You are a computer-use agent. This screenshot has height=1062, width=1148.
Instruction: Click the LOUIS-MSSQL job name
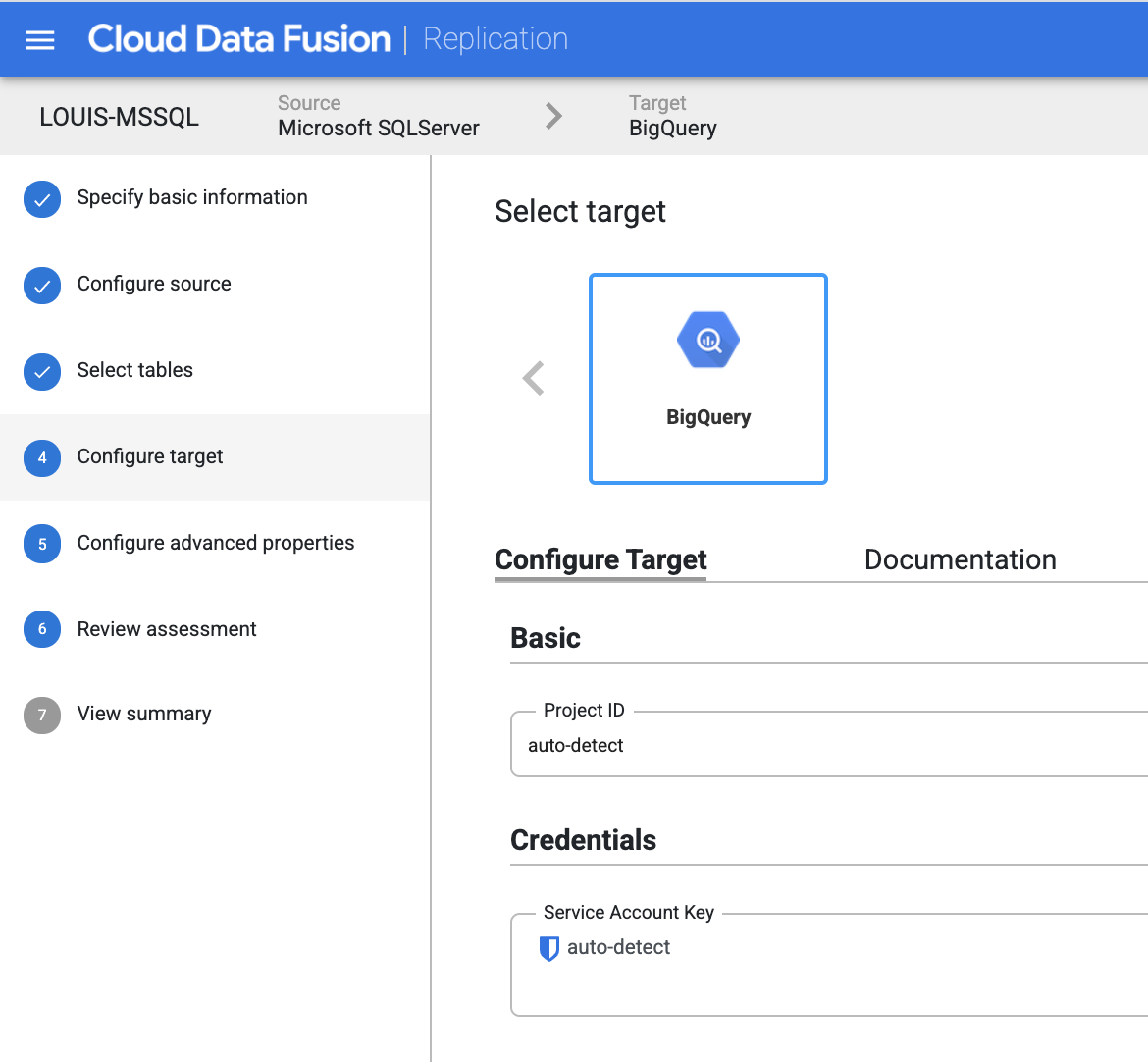(x=120, y=117)
